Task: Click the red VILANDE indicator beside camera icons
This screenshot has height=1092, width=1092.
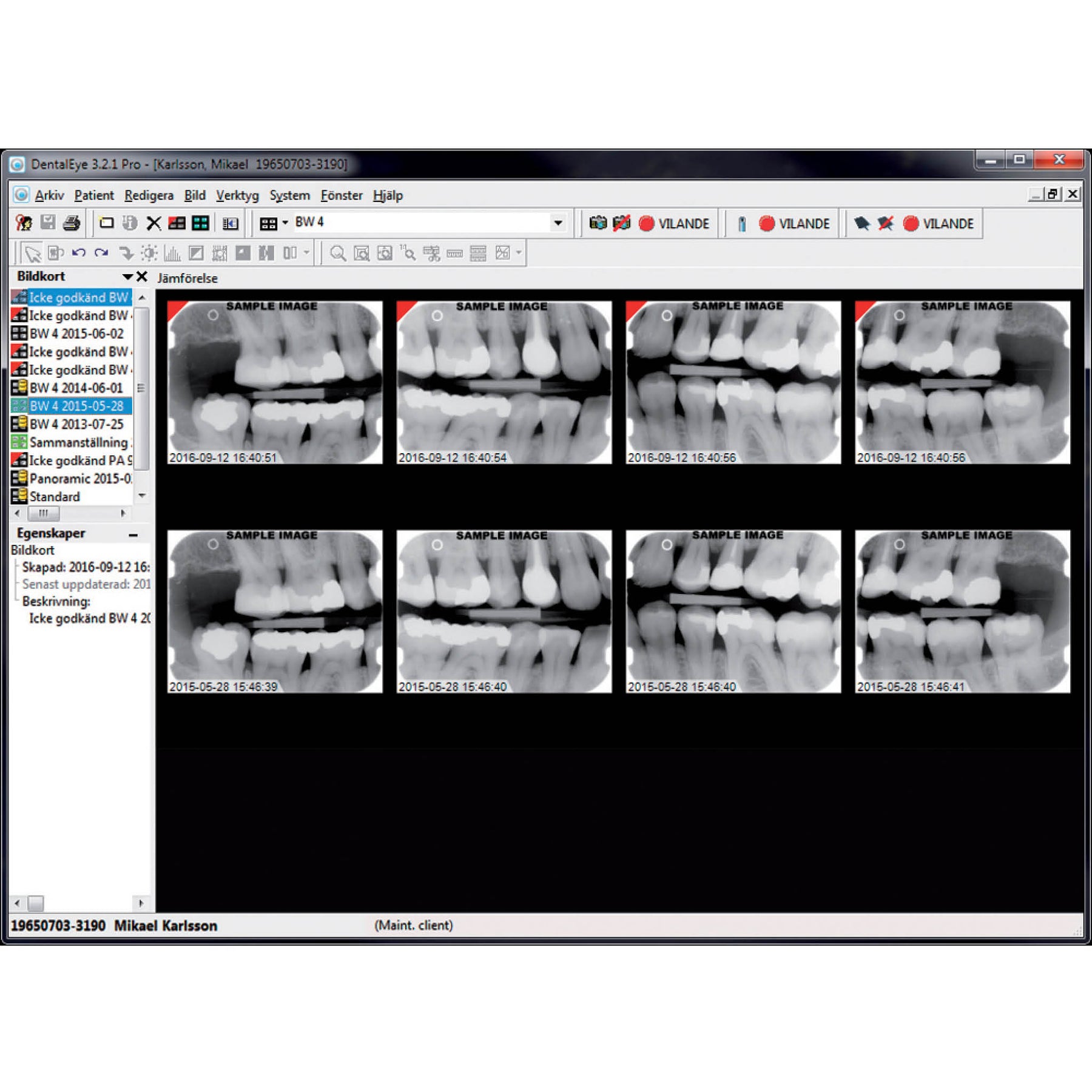Action: pyautogui.click(x=647, y=223)
